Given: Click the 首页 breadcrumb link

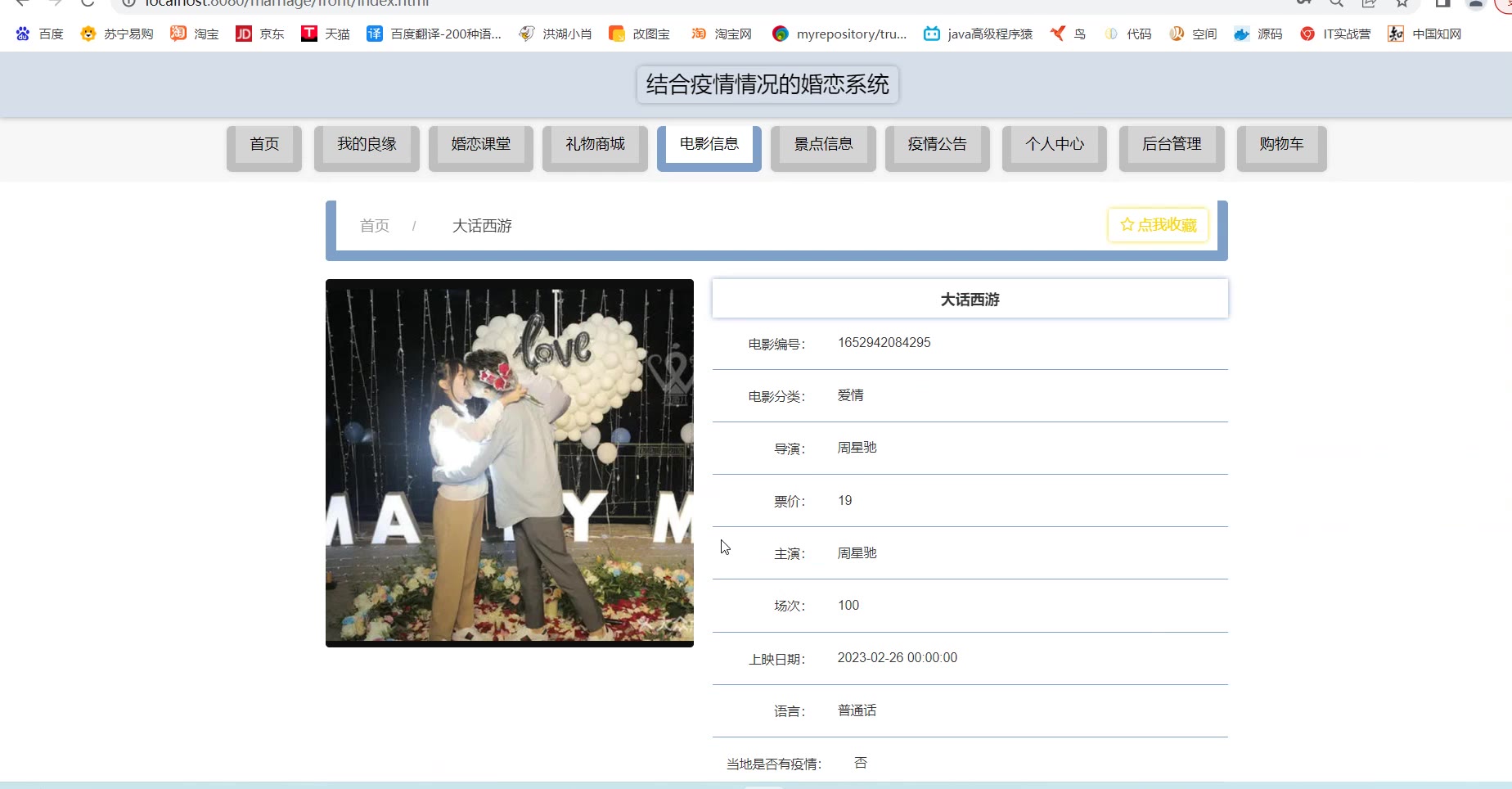Looking at the screenshot, I should [x=375, y=226].
